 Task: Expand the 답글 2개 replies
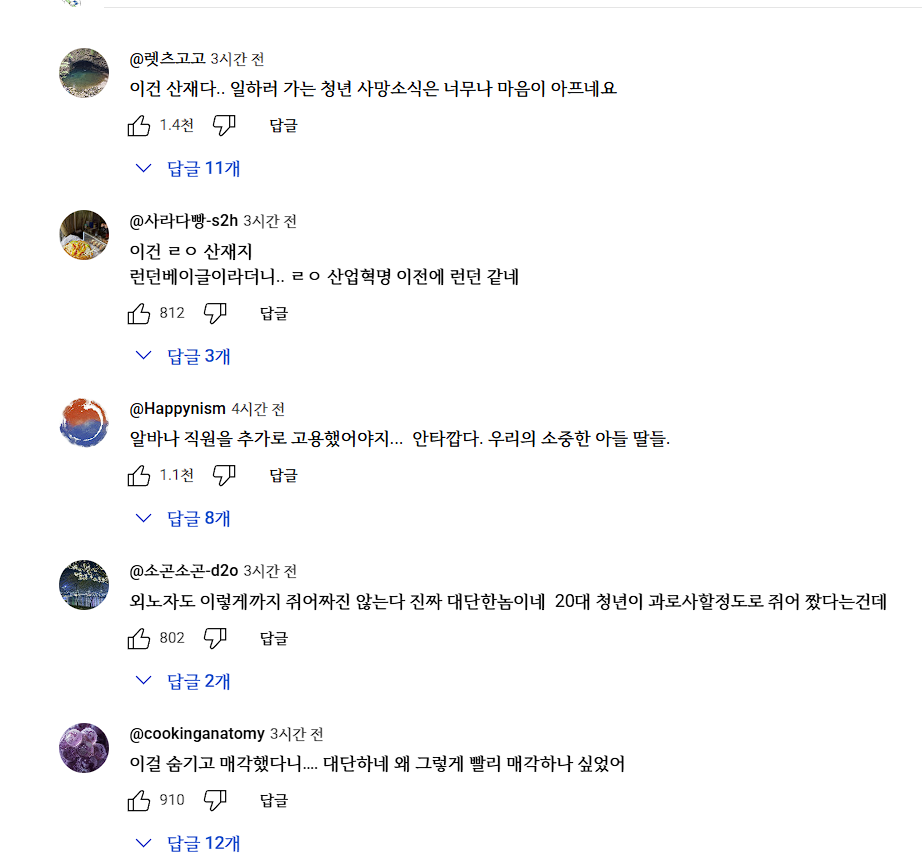point(184,681)
